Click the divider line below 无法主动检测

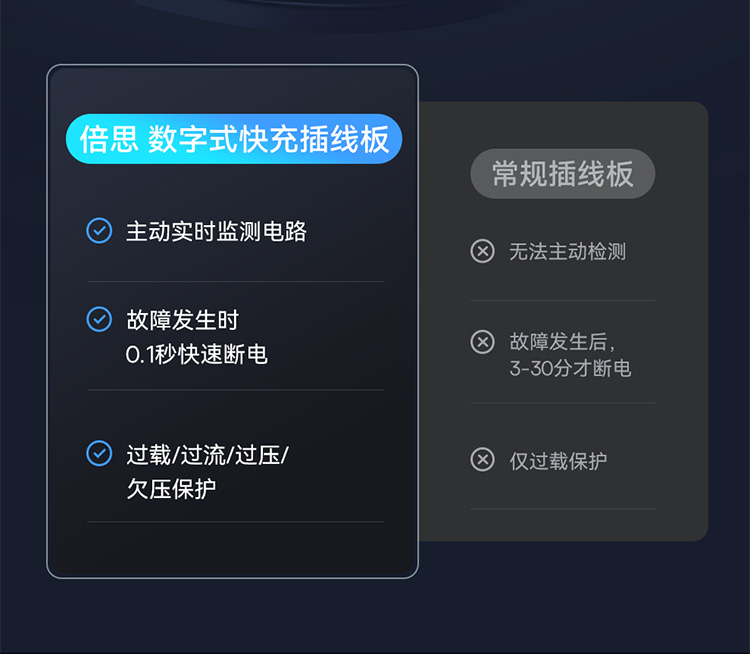tap(562, 300)
